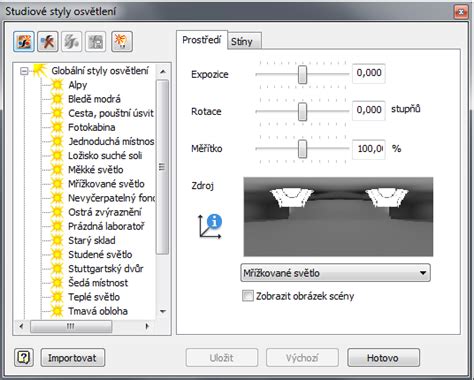This screenshot has height=380, width=474.
Task: Select the Teplé světlo style
Action: click(x=94, y=297)
